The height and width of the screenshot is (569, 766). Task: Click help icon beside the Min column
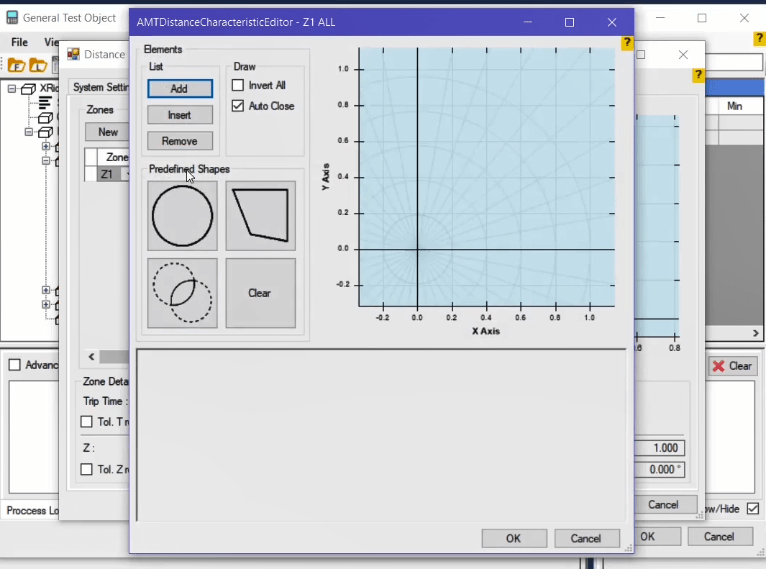(x=698, y=75)
